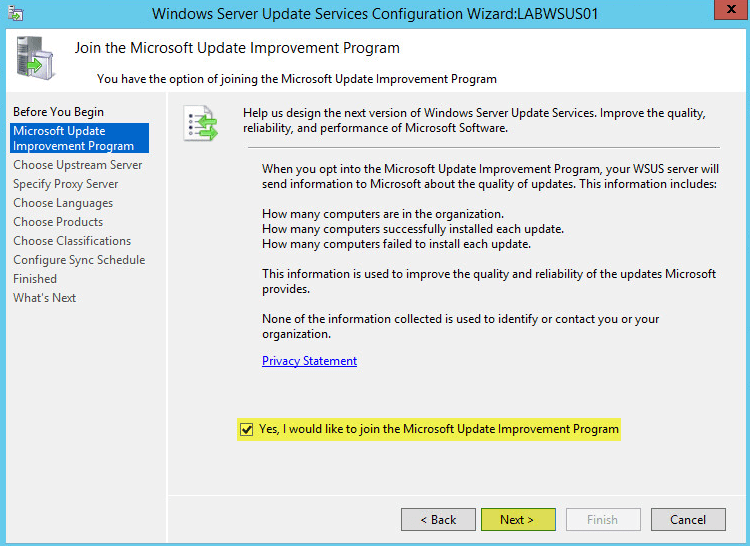Select What's Next step
The width and height of the screenshot is (750, 546).
click(44, 298)
